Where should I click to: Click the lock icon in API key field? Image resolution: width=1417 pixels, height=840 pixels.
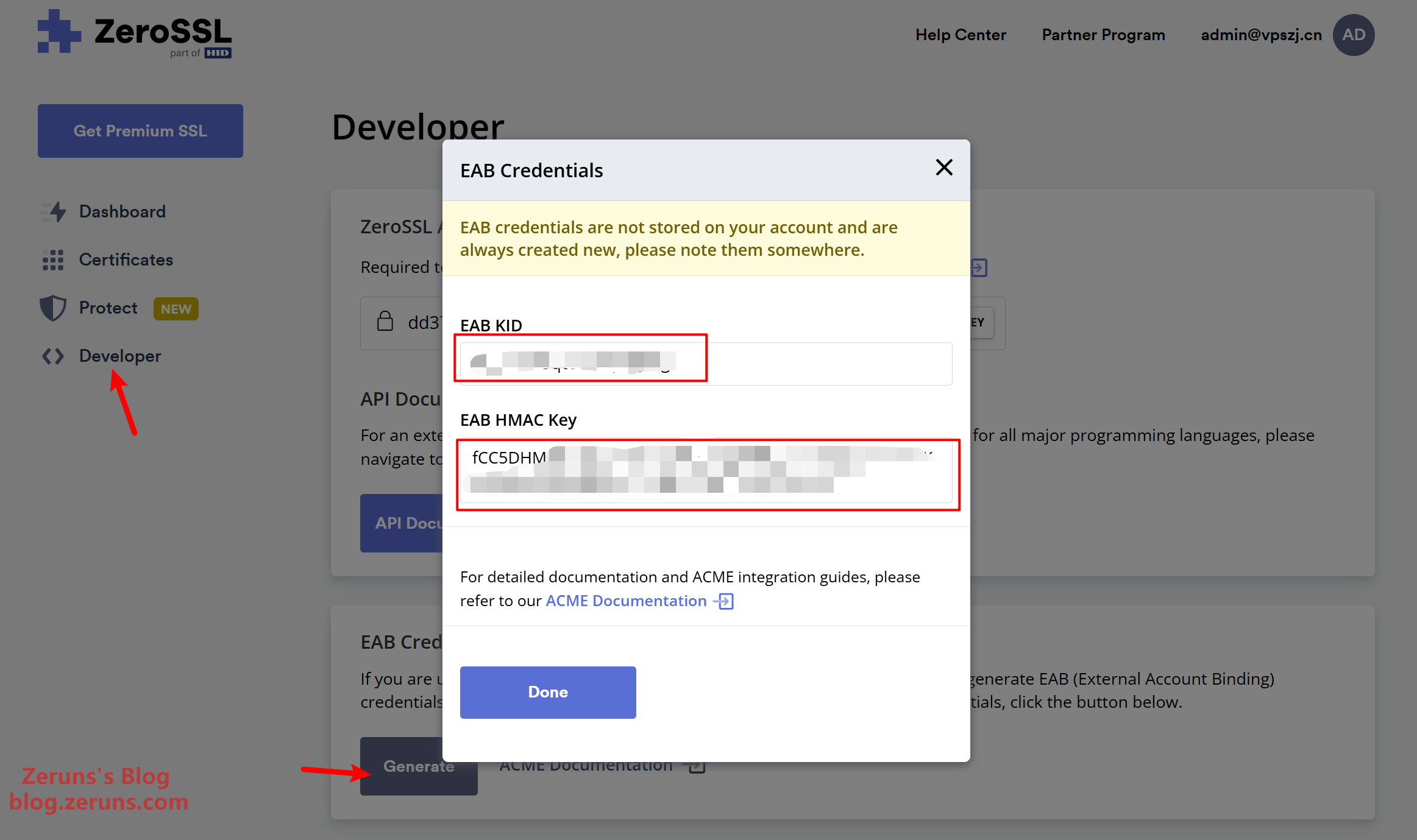(x=385, y=321)
